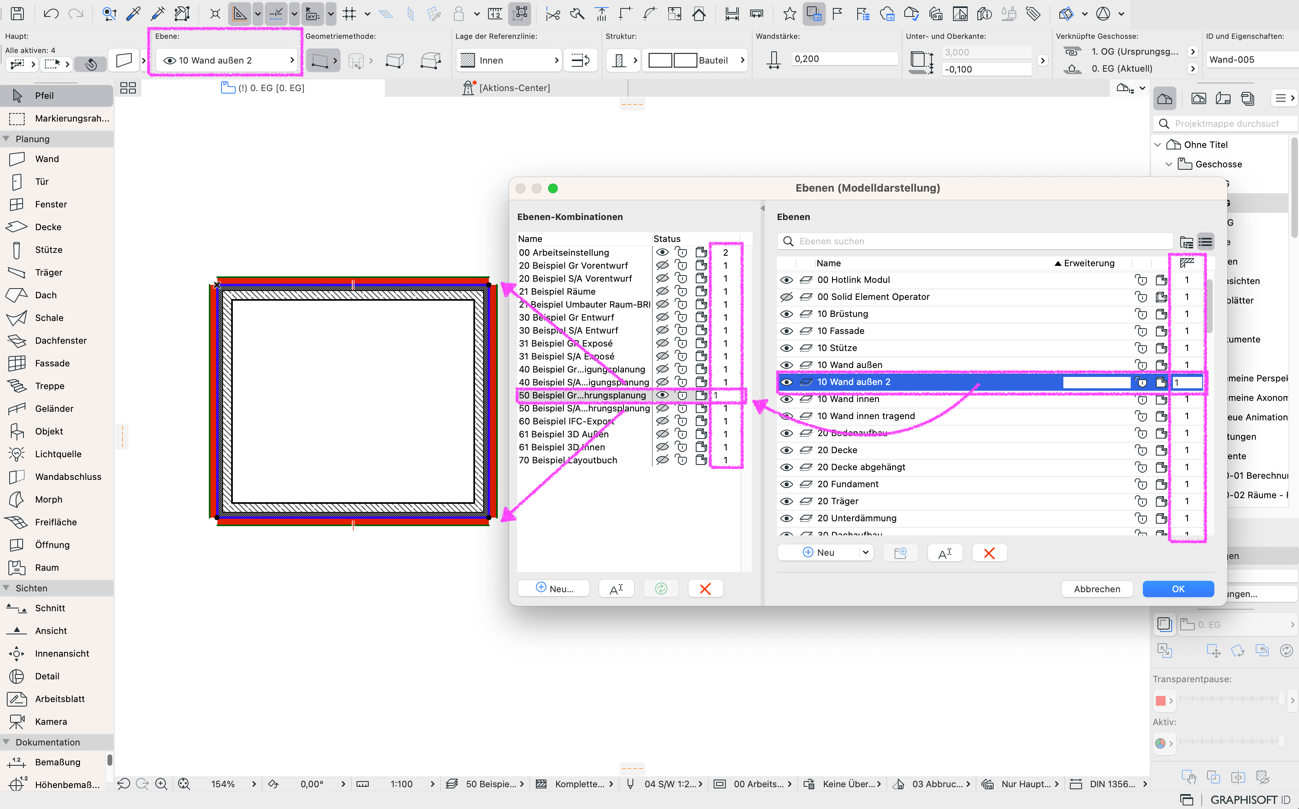Click Neu... under Ebenen-Kombinationen

(554, 589)
